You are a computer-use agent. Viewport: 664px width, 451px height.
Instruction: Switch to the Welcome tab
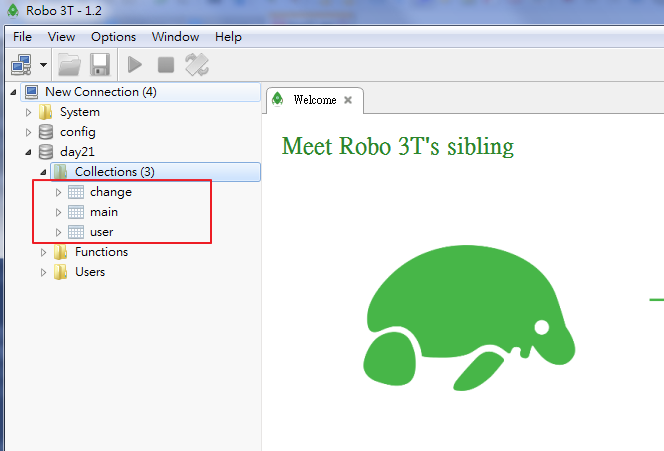click(315, 100)
